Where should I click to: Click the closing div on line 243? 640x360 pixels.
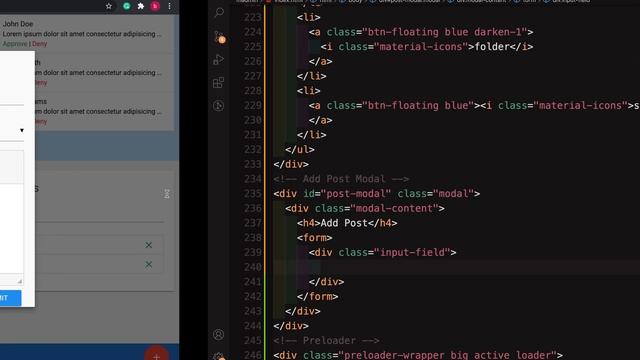point(302,311)
